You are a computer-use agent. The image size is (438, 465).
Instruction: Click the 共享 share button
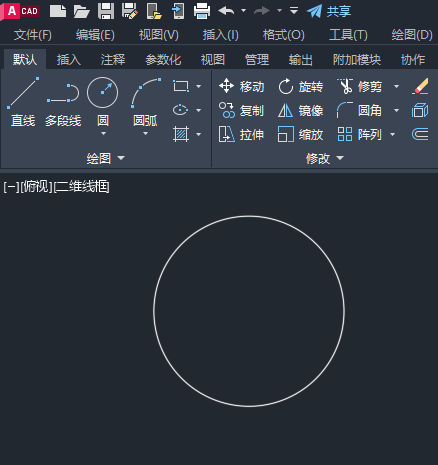pyautogui.click(x=329, y=11)
